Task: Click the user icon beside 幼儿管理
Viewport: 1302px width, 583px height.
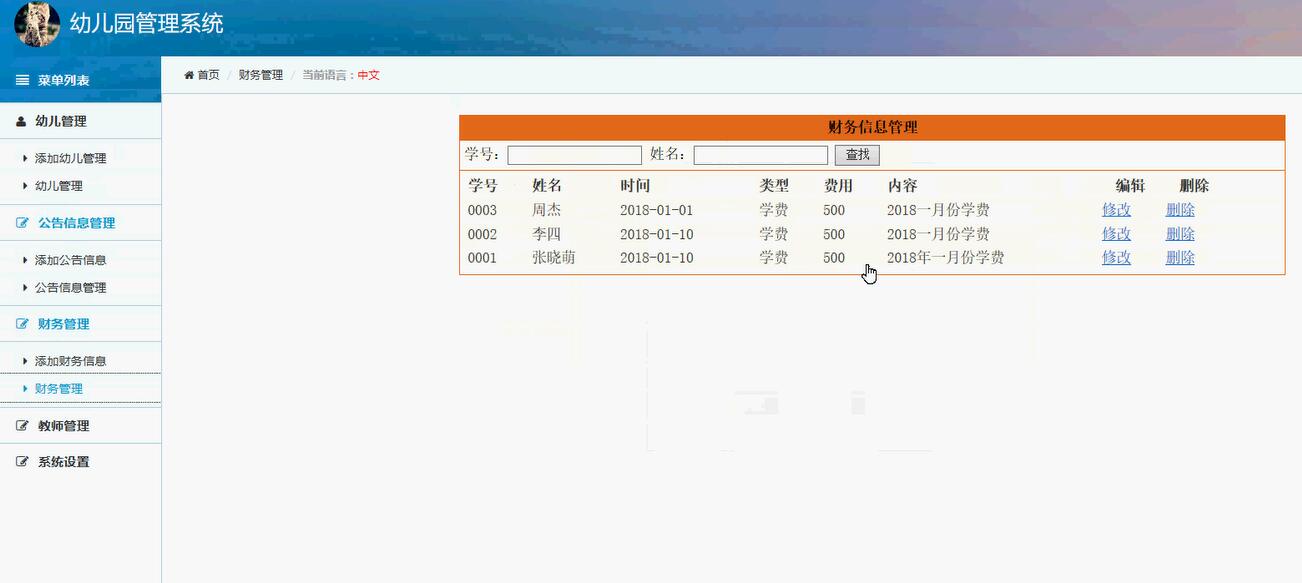Action: (21, 121)
